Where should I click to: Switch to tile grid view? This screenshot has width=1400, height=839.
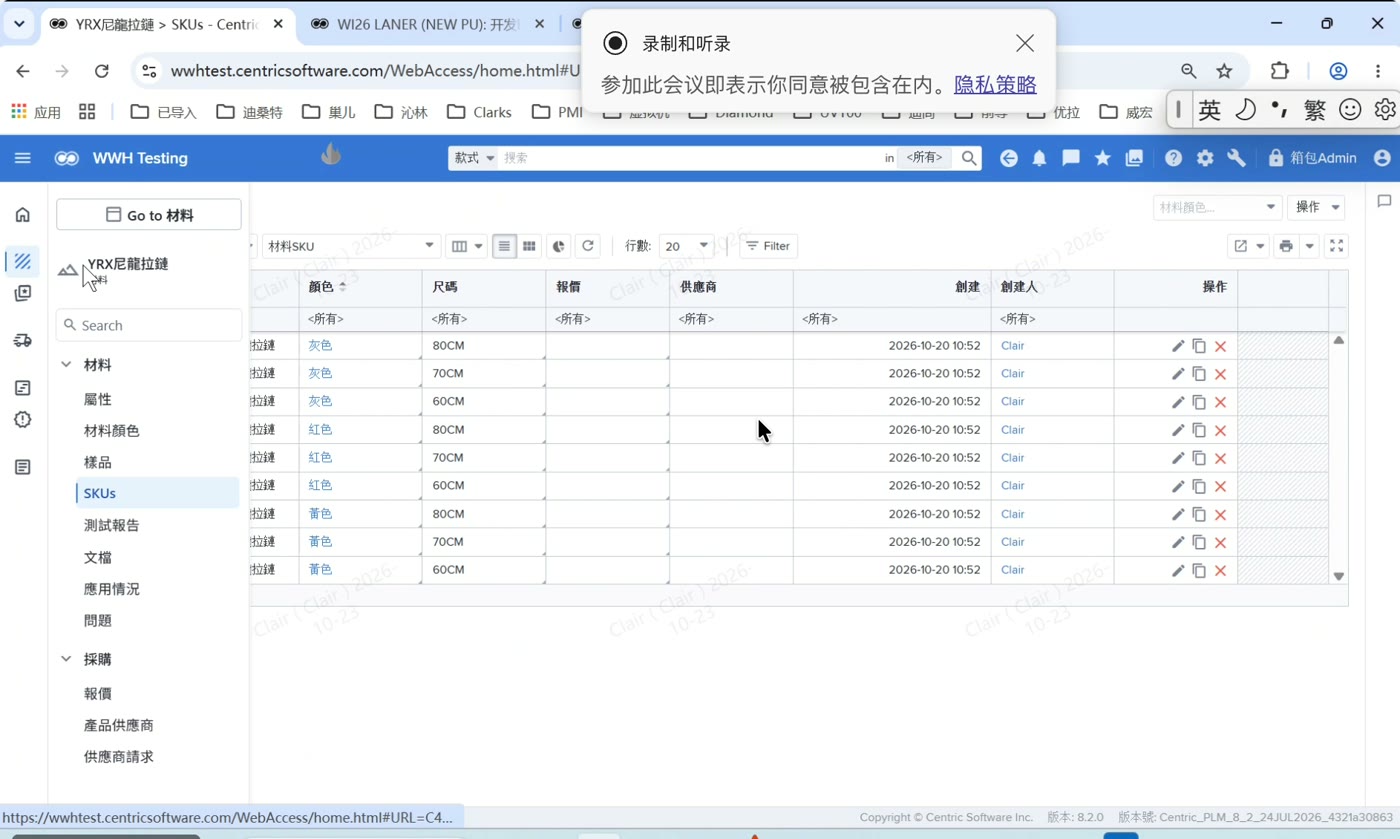[x=530, y=246]
